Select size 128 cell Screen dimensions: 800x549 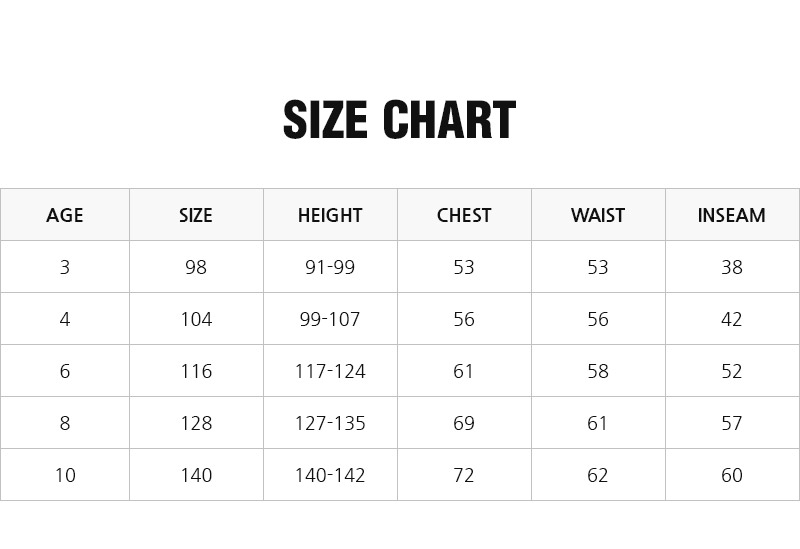pyautogui.click(x=196, y=423)
